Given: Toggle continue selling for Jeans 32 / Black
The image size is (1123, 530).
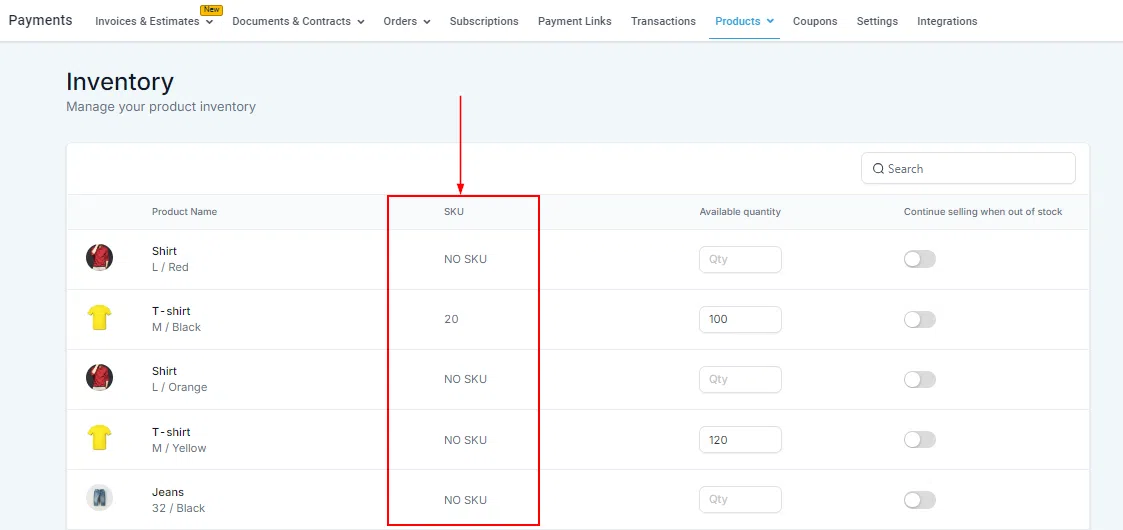Looking at the screenshot, I should click(x=920, y=500).
